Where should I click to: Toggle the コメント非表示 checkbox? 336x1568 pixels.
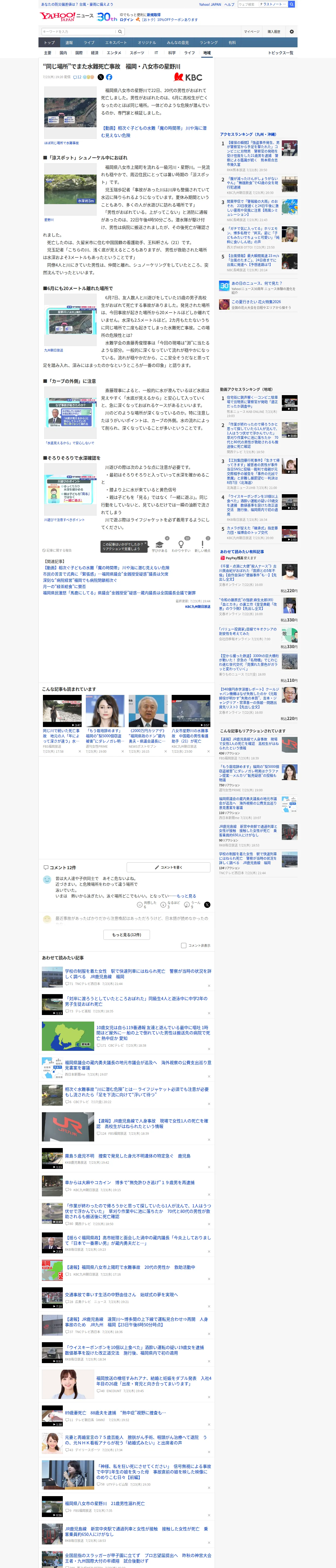pyautogui.click(x=183, y=945)
